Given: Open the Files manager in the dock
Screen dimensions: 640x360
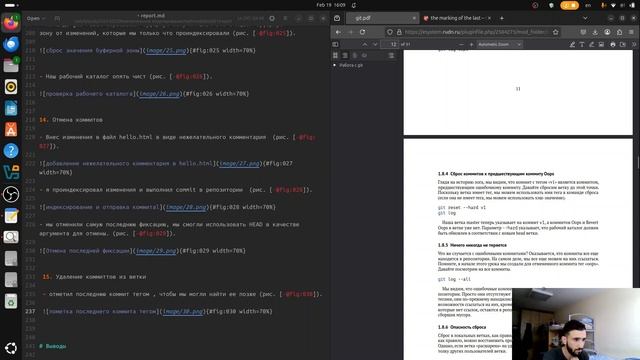Looking at the screenshot, I should click(x=11, y=65).
